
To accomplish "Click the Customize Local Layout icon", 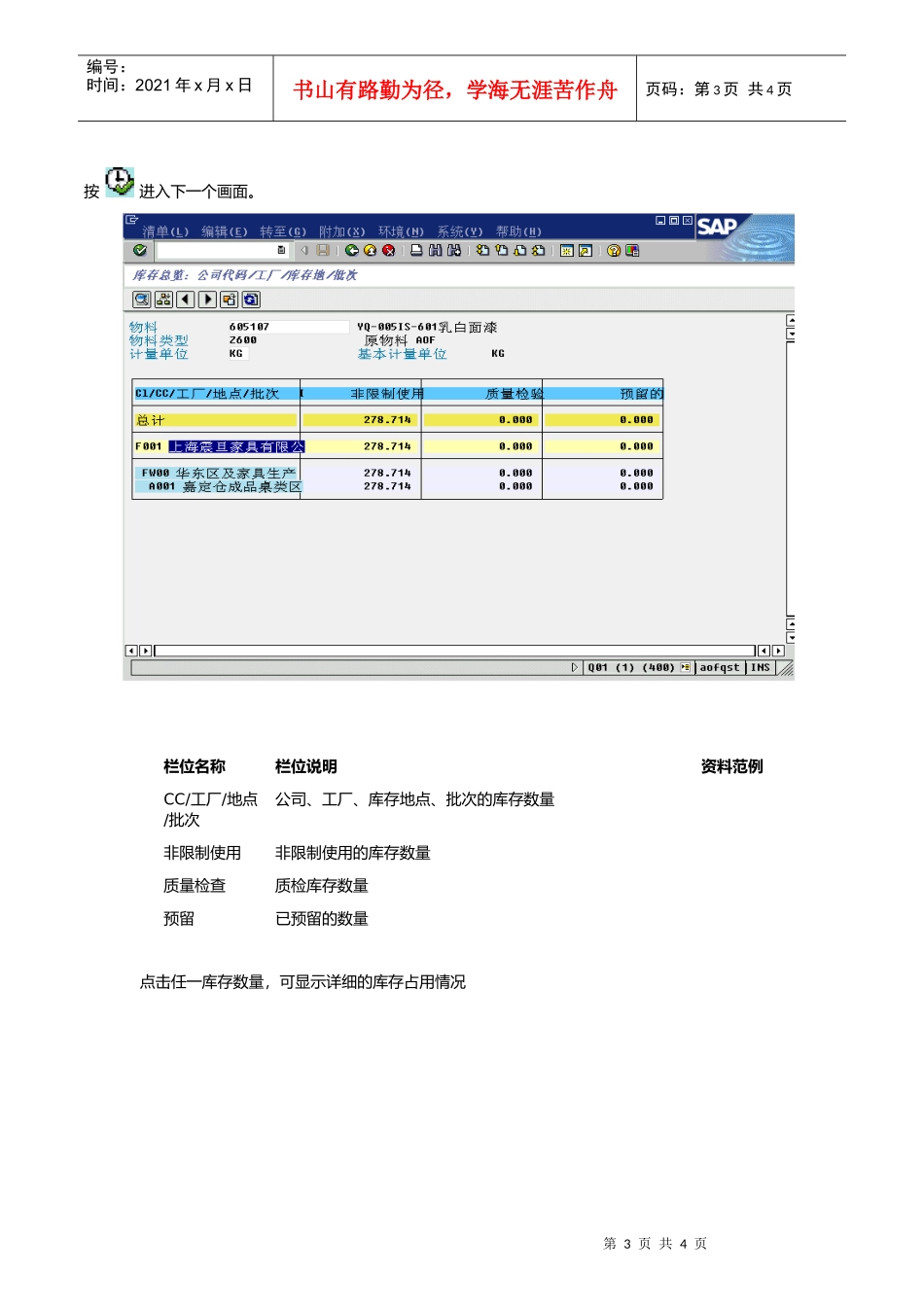I will (x=632, y=251).
